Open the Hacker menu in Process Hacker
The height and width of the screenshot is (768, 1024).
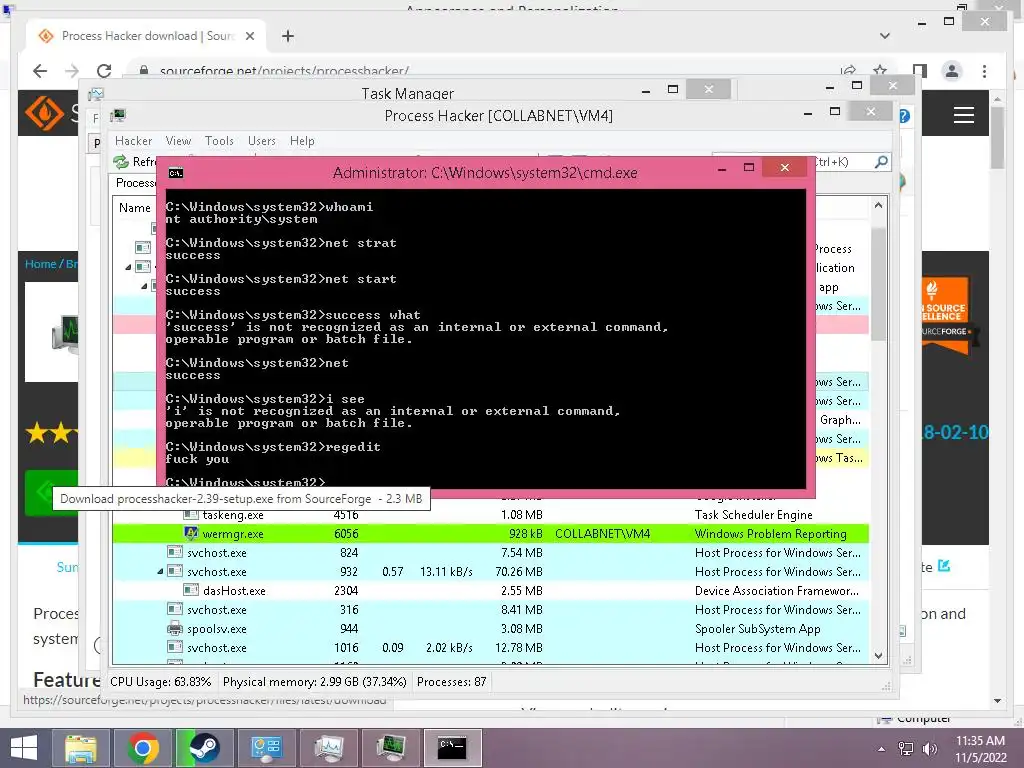133,140
